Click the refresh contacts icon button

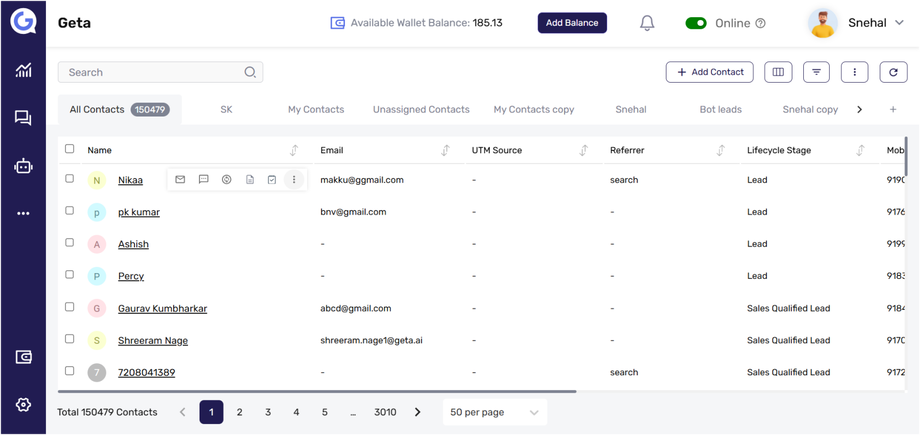click(893, 72)
